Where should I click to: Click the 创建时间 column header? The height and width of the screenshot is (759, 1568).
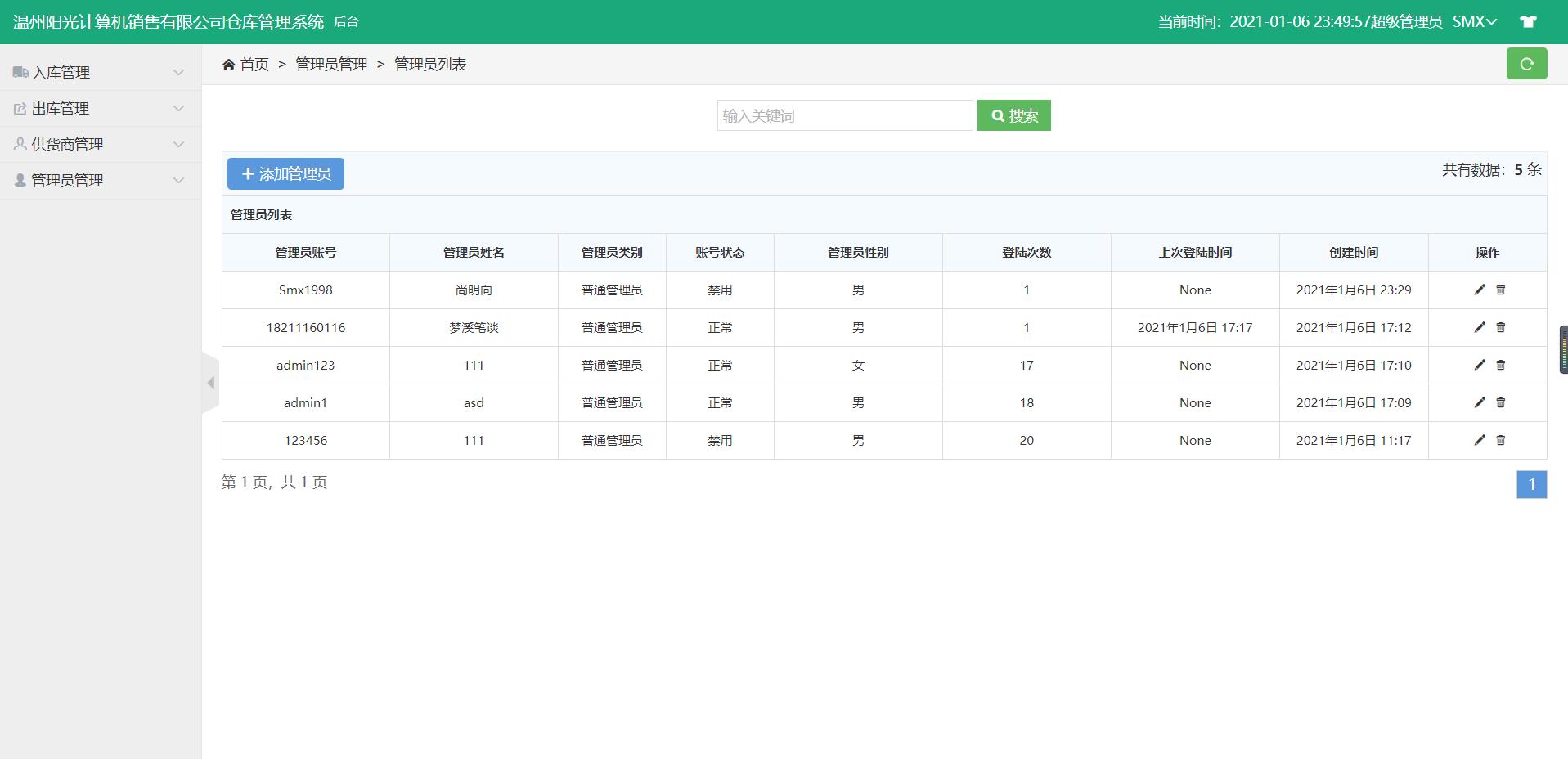tap(1354, 252)
